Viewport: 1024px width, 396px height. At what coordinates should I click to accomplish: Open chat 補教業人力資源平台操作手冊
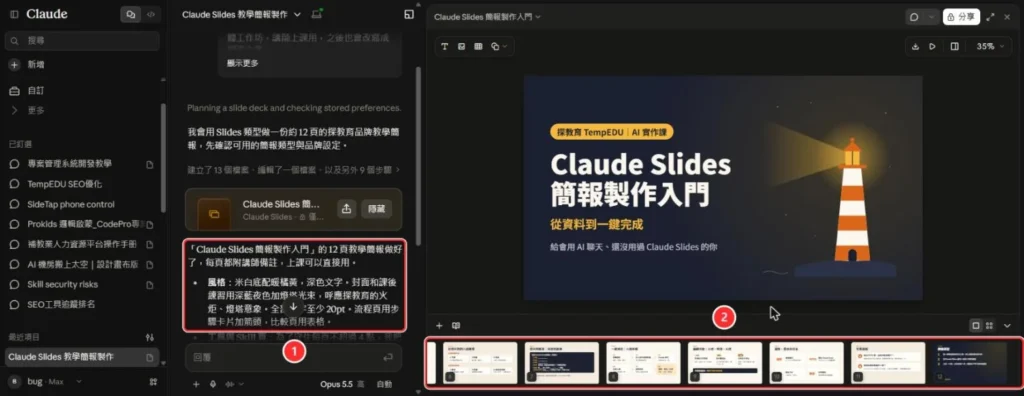click(x=82, y=244)
